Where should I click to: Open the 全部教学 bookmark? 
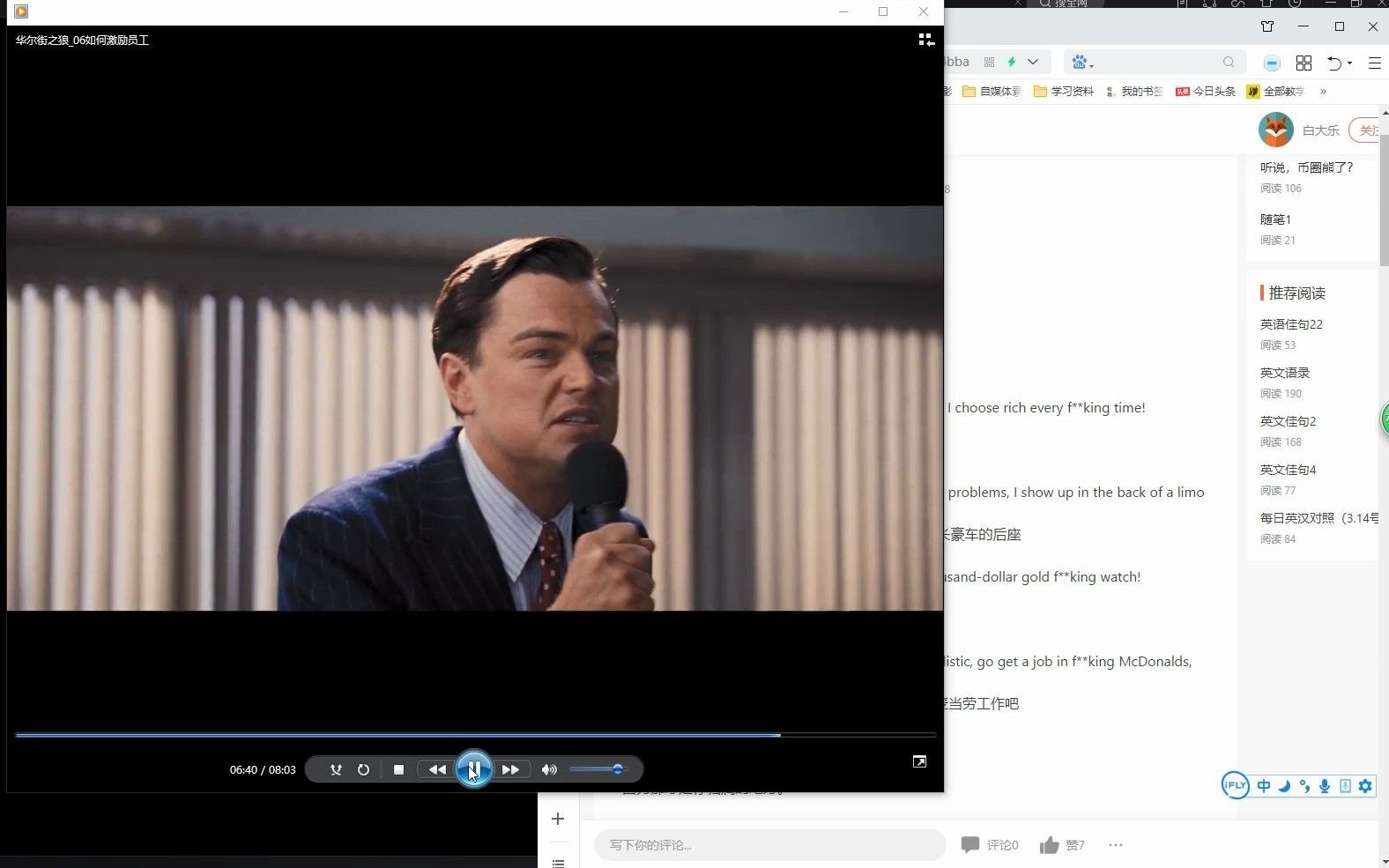pos(1275,91)
